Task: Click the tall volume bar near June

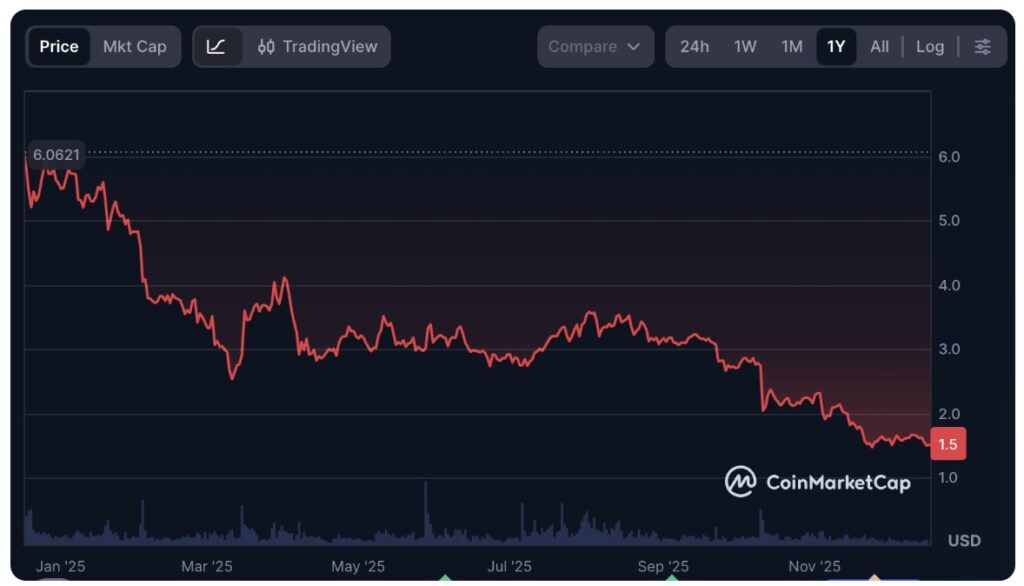Action: [426, 510]
